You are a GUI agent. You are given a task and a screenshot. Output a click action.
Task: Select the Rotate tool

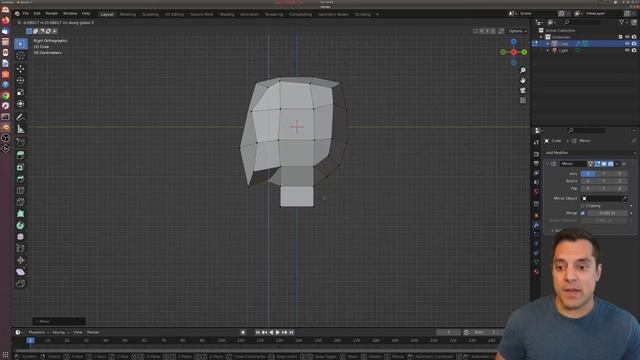(x=20, y=80)
